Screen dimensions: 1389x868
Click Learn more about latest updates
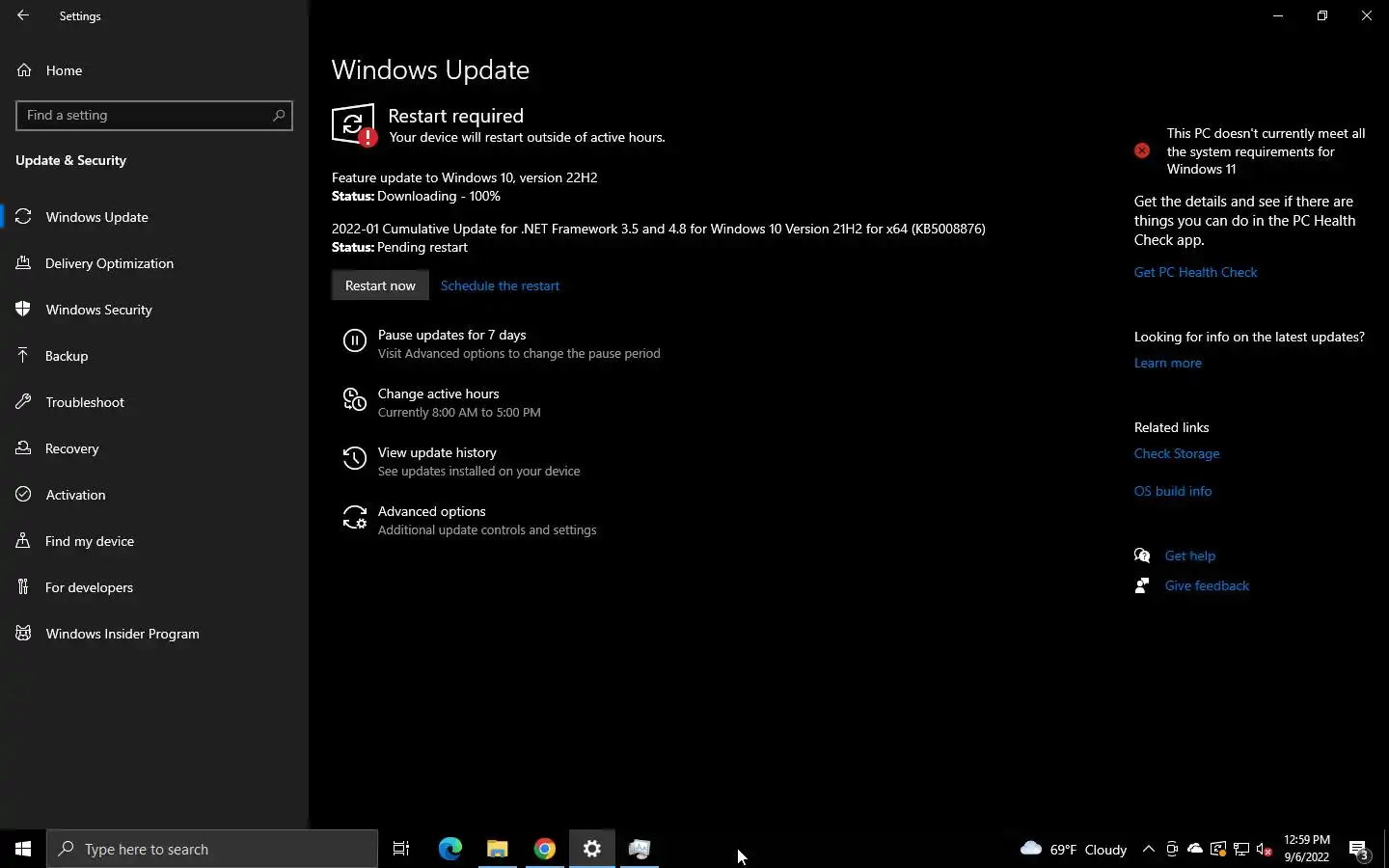[x=1167, y=363]
